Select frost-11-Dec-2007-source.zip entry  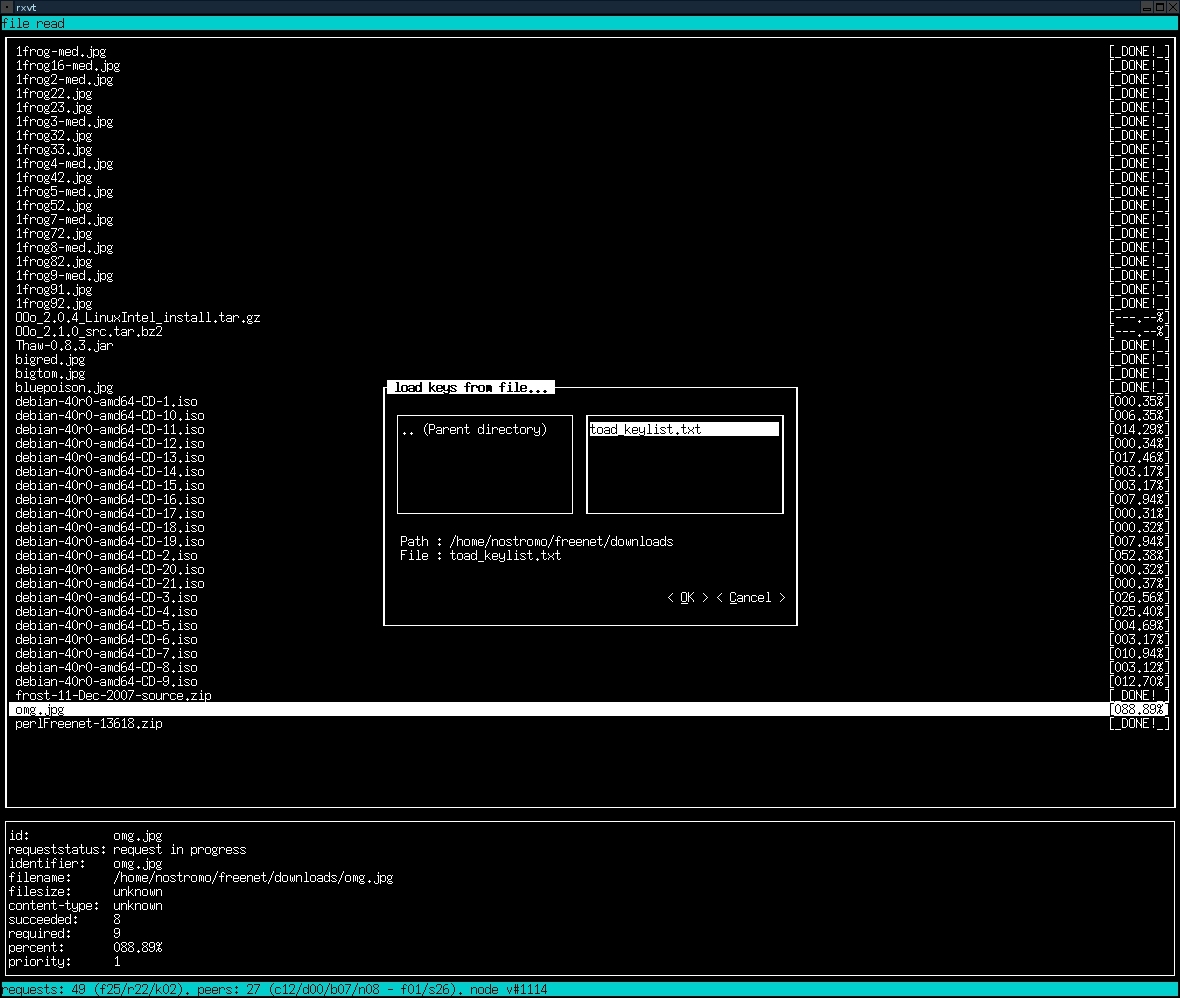[113, 696]
